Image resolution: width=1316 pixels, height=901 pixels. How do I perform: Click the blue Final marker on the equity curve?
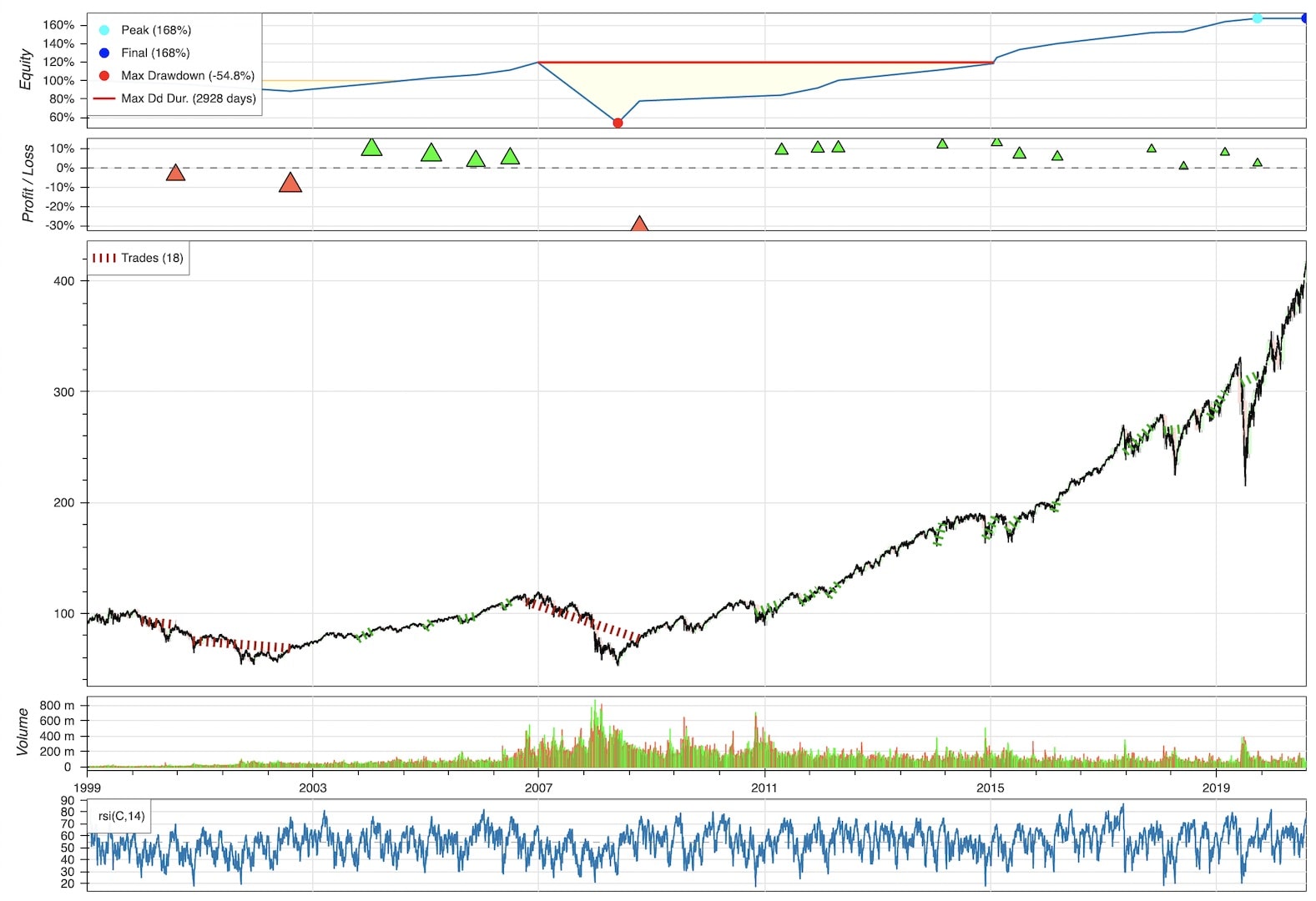point(1304,18)
